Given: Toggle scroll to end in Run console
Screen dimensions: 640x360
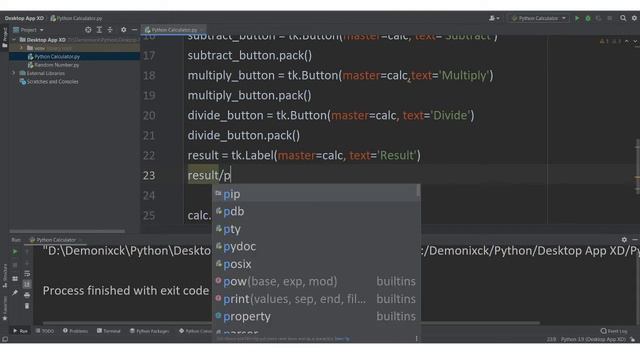Looking at the screenshot, I should (x=27, y=284).
